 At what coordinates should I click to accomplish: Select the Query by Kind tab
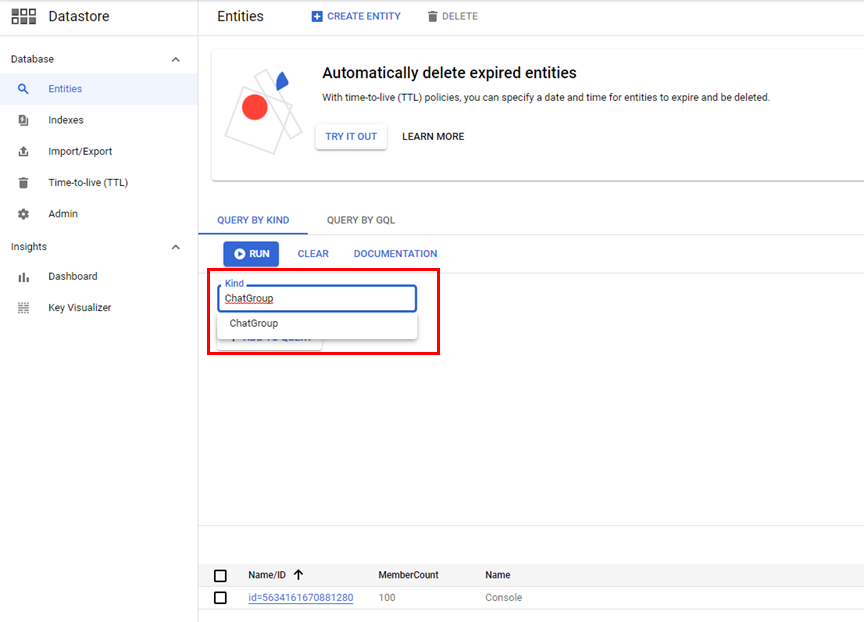coord(253,220)
